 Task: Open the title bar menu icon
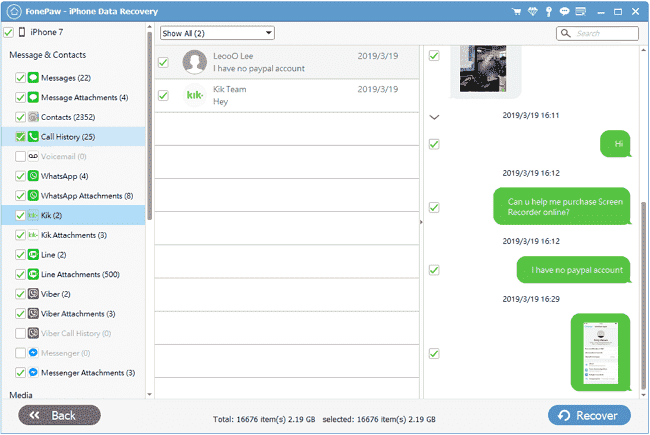pos(581,12)
